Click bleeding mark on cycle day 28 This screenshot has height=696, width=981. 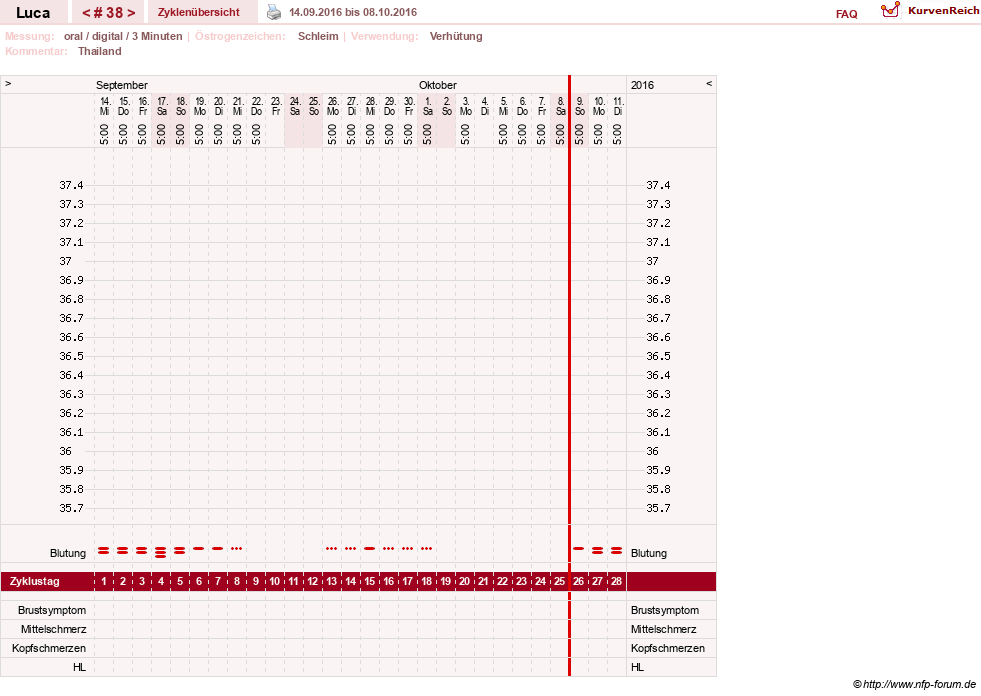616,551
